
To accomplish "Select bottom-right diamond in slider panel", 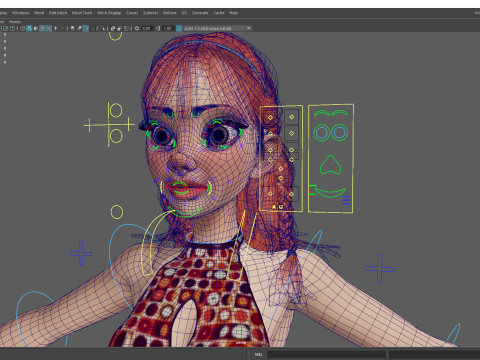I will 292,194.
